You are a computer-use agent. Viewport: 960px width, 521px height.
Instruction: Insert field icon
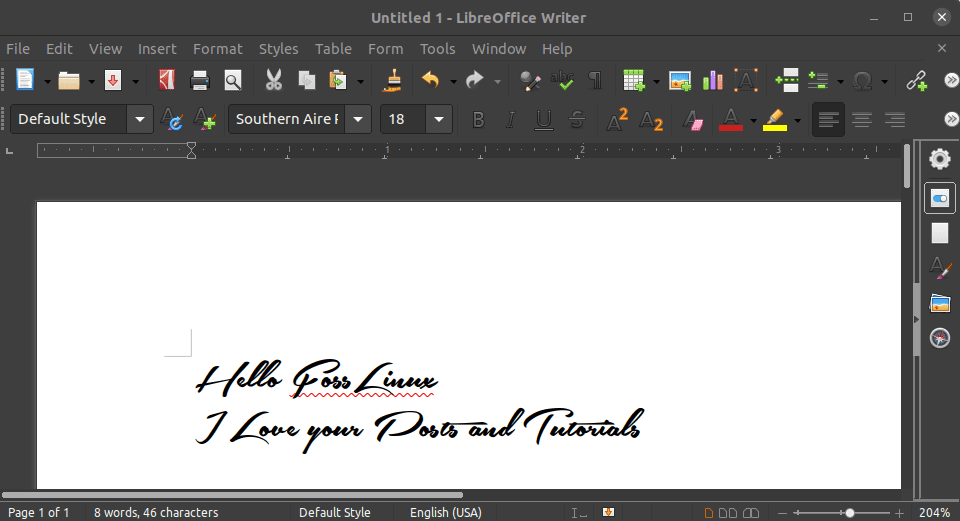(819, 80)
